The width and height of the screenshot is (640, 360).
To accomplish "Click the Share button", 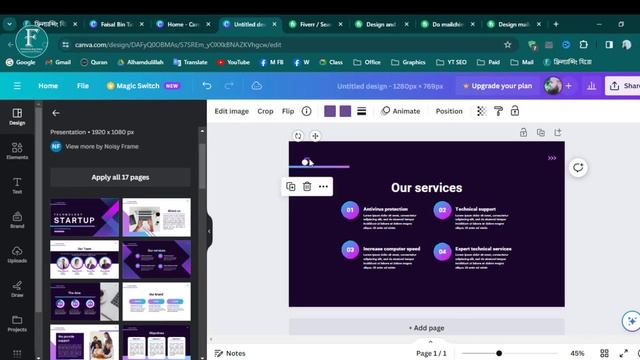I will click(x=623, y=86).
